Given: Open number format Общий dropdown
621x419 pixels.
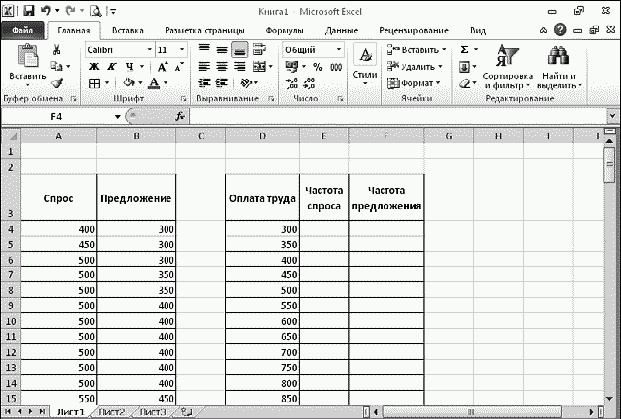Looking at the screenshot, I should [x=339, y=50].
